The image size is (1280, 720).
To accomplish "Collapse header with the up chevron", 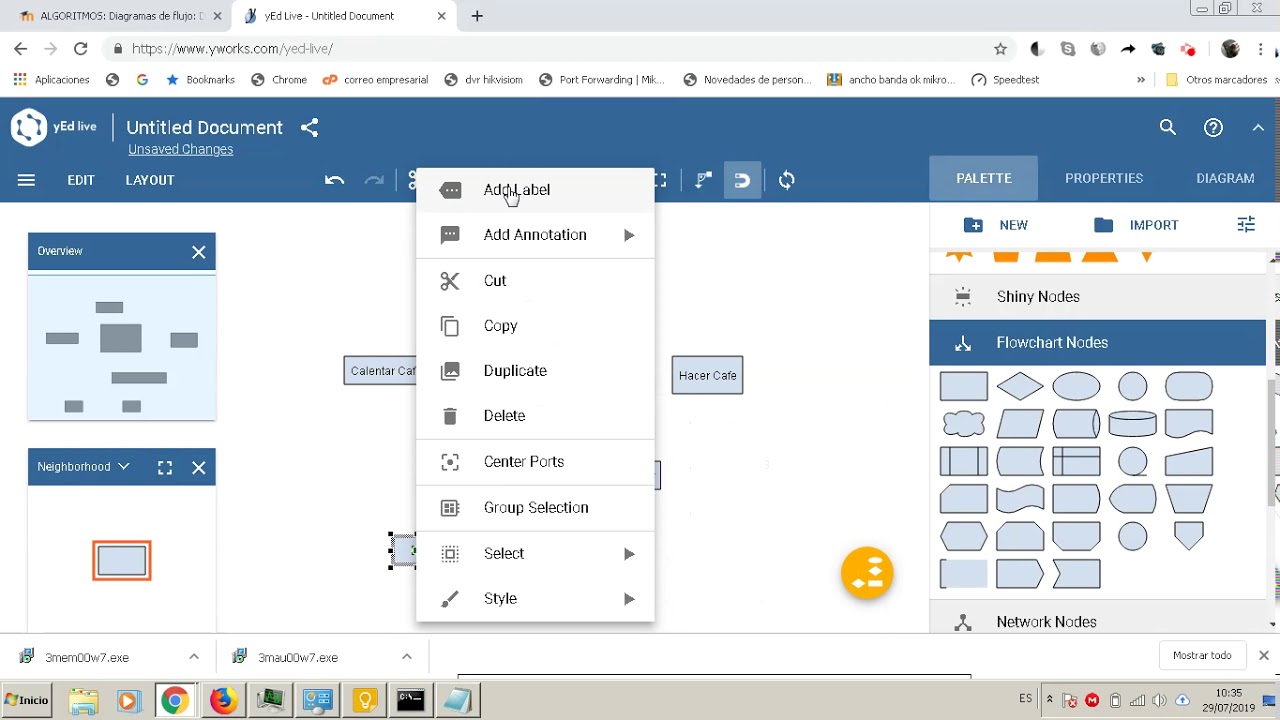I will coord(1258,128).
